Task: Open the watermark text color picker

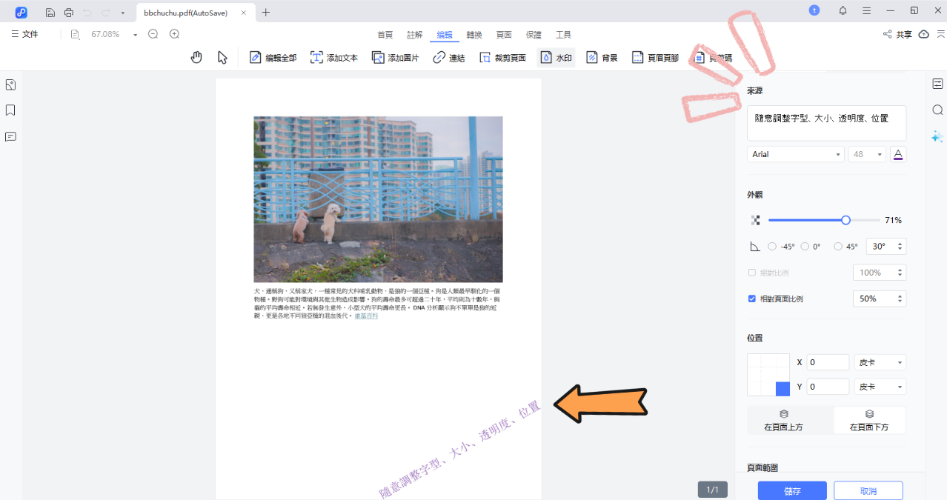Action: pos(898,155)
